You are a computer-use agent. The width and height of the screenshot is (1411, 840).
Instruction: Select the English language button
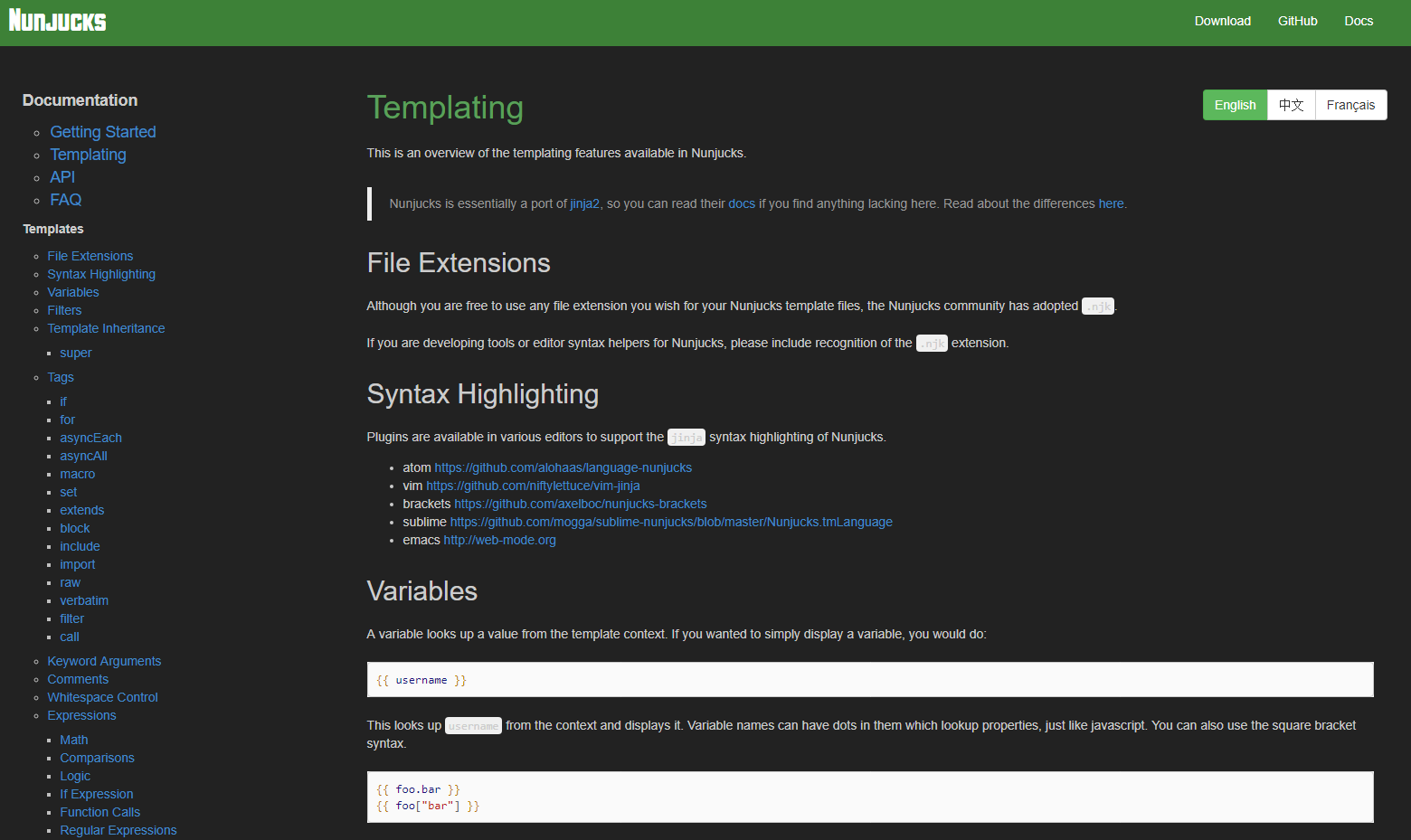click(1236, 105)
